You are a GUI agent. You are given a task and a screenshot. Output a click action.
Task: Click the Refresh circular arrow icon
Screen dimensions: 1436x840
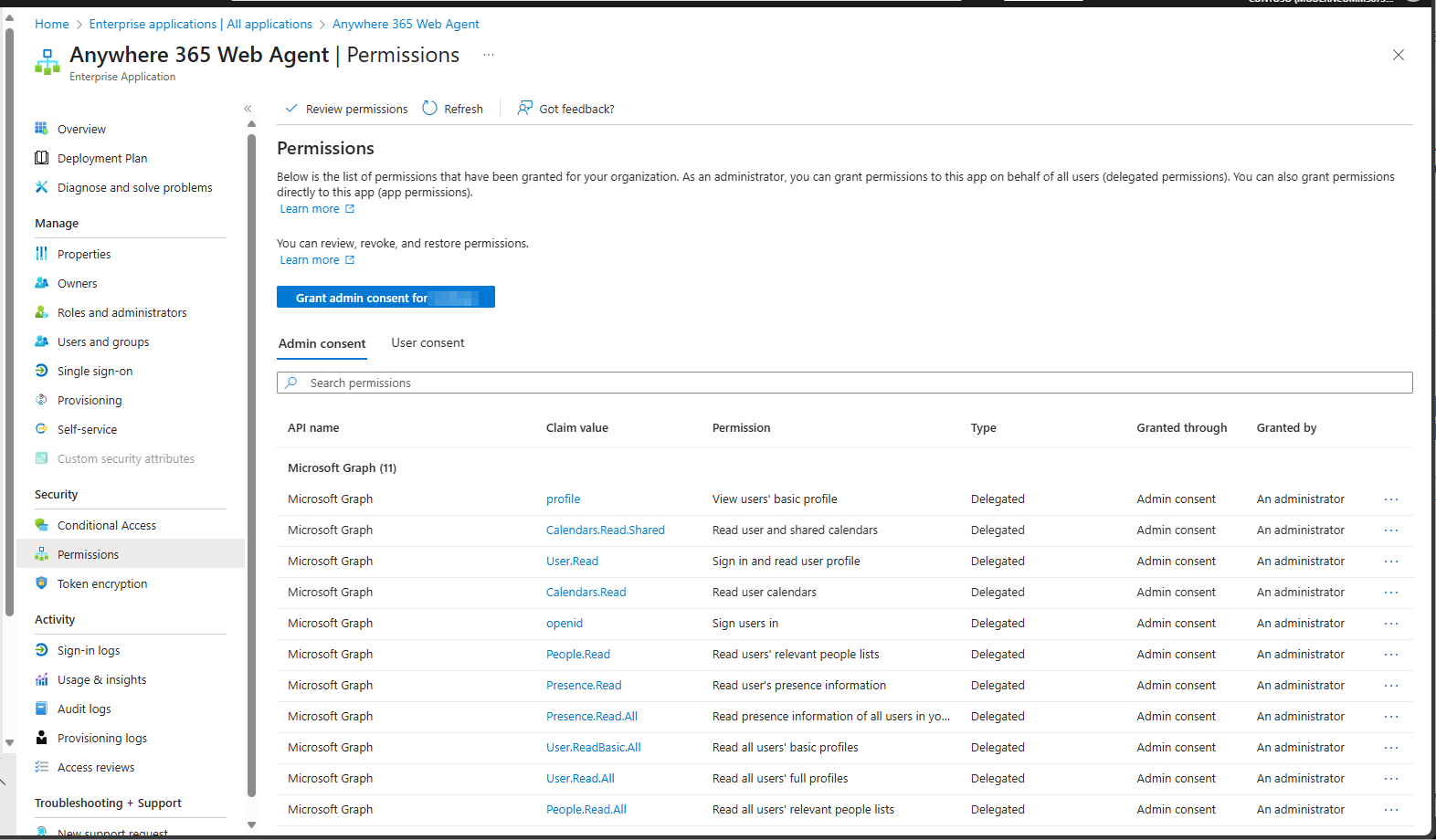430,108
